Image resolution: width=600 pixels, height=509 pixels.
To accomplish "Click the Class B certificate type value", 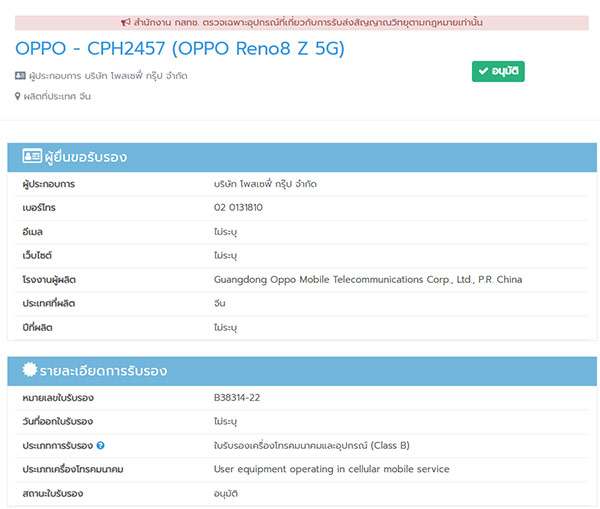I will tap(311, 445).
